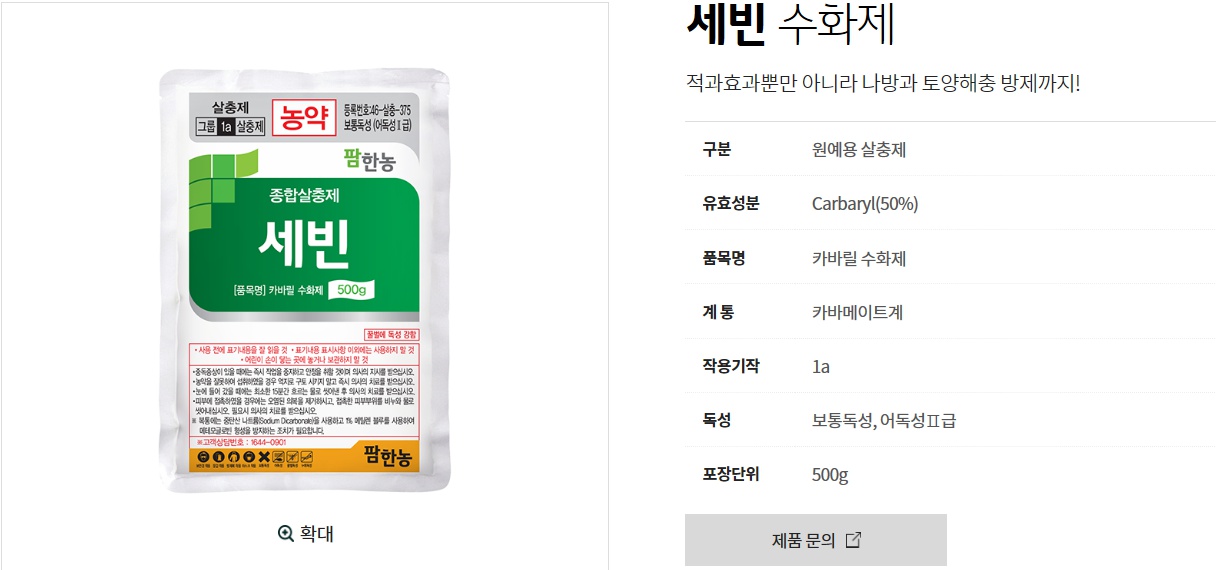
Task: Click the 보통독성, 어독성Ⅱ급 toxicity value
Action: pyautogui.click(x=884, y=420)
